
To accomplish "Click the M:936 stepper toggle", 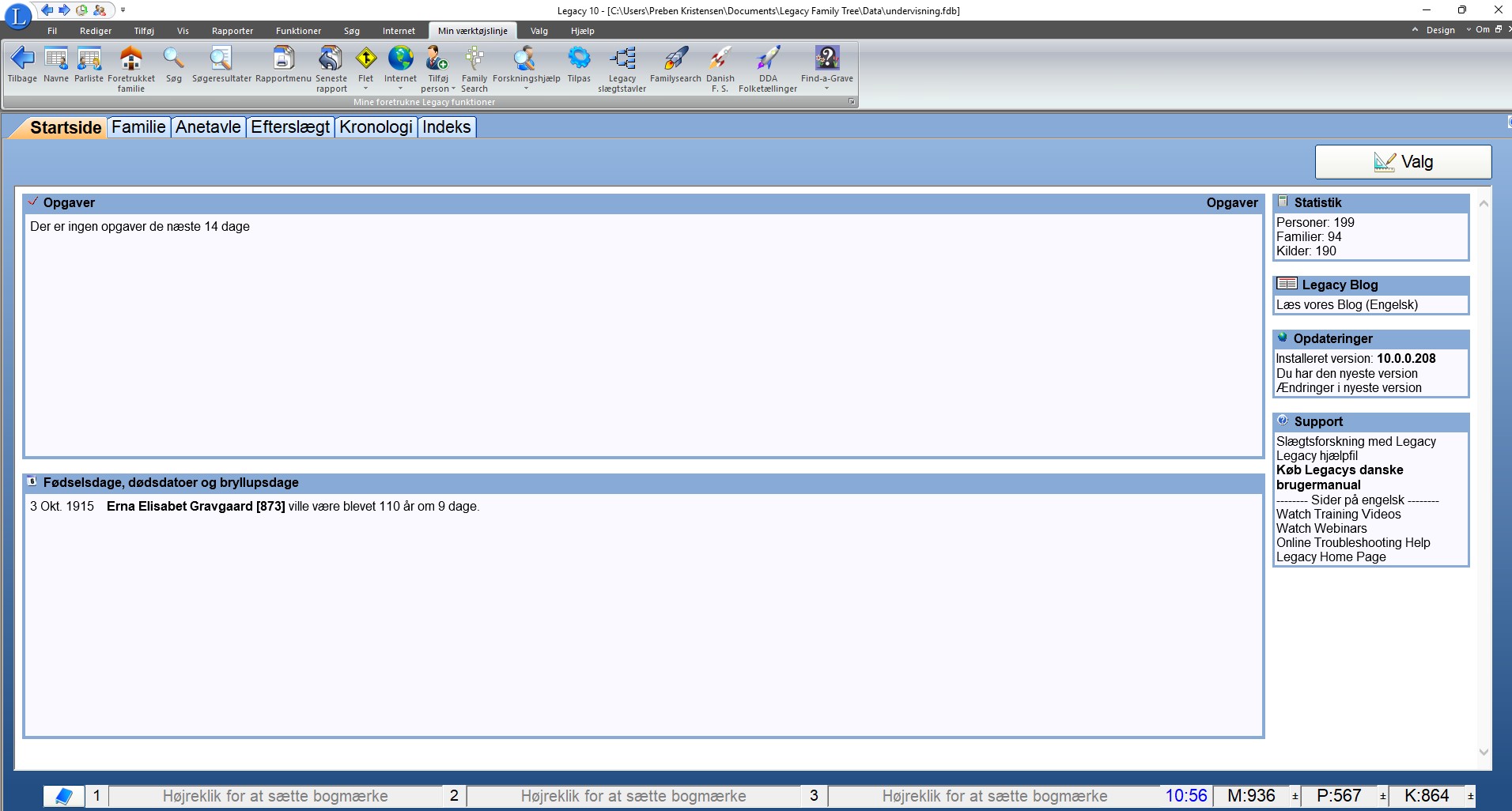I will point(1295,796).
